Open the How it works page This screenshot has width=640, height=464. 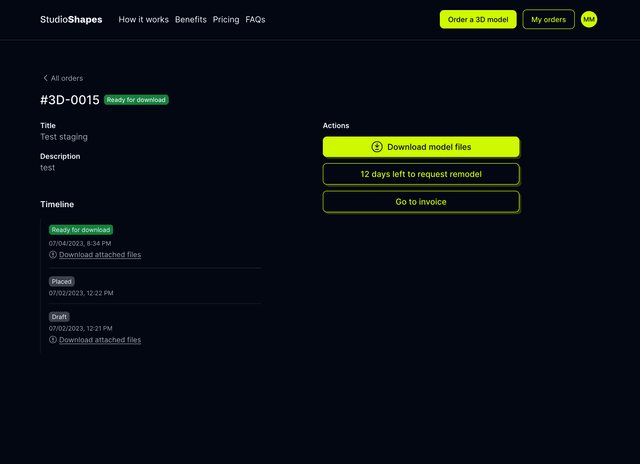[144, 20]
